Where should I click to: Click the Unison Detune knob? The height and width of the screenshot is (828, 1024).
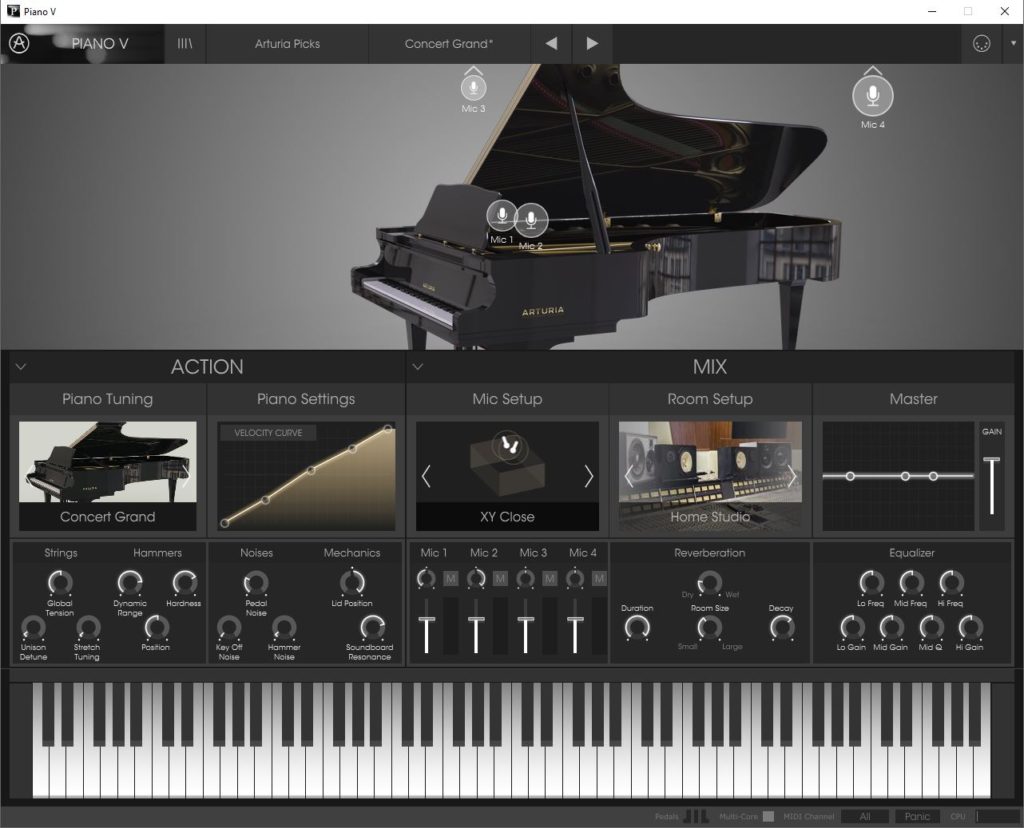(x=33, y=627)
